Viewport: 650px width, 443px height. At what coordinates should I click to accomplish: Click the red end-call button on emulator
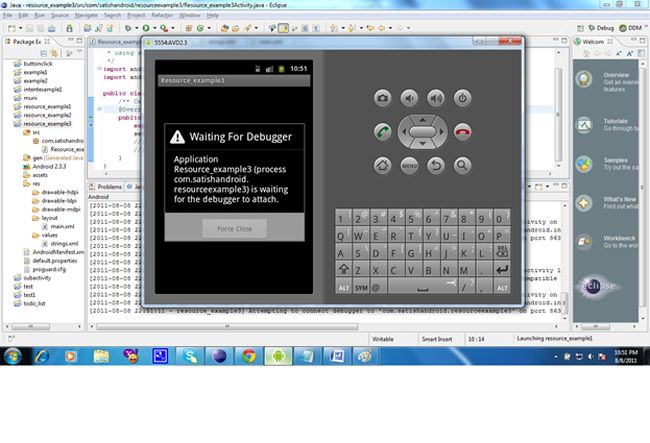tap(462, 132)
